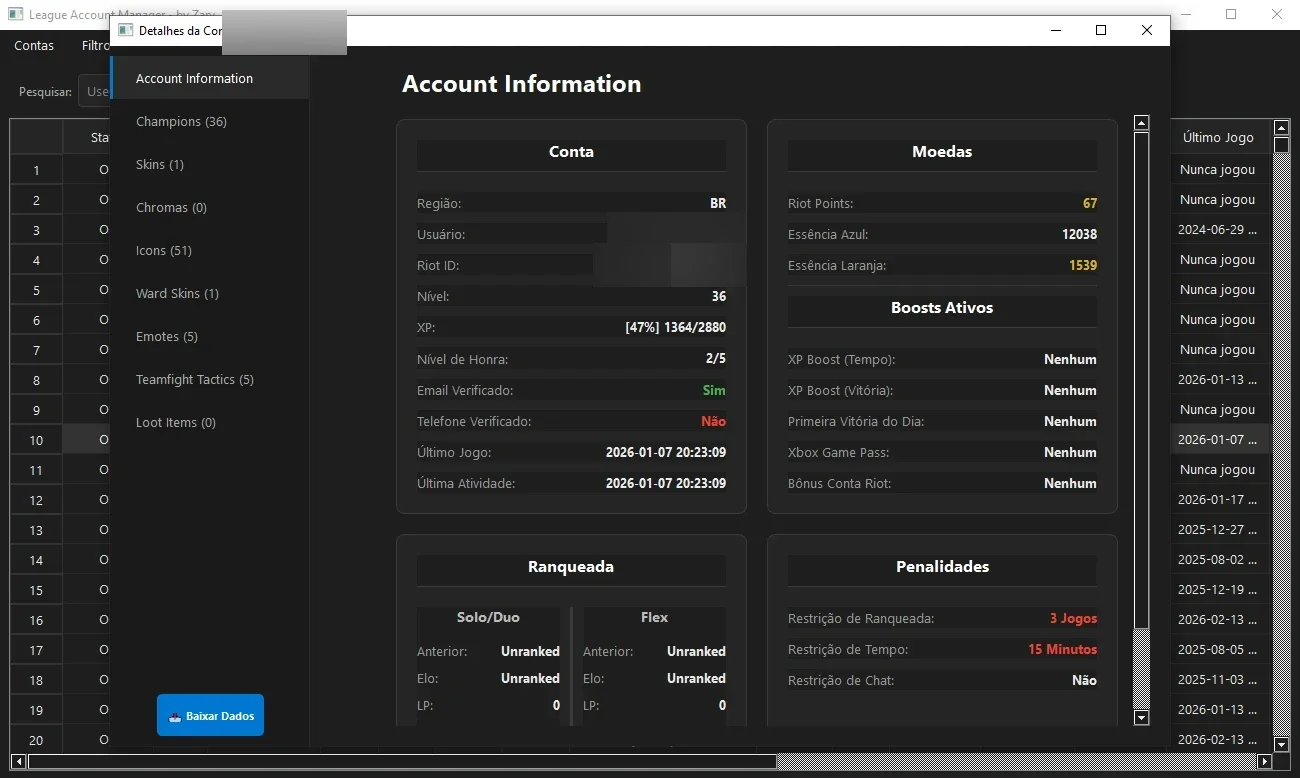The height and width of the screenshot is (778, 1300).
Task: Close the League Account Manager main window
Action: click(1277, 14)
